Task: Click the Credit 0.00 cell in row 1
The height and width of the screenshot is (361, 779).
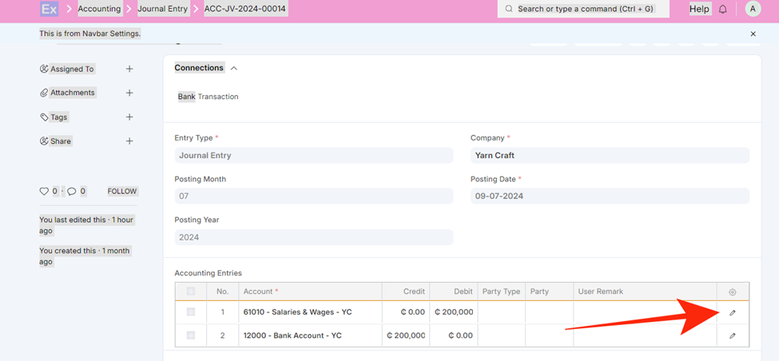Action: click(x=406, y=312)
